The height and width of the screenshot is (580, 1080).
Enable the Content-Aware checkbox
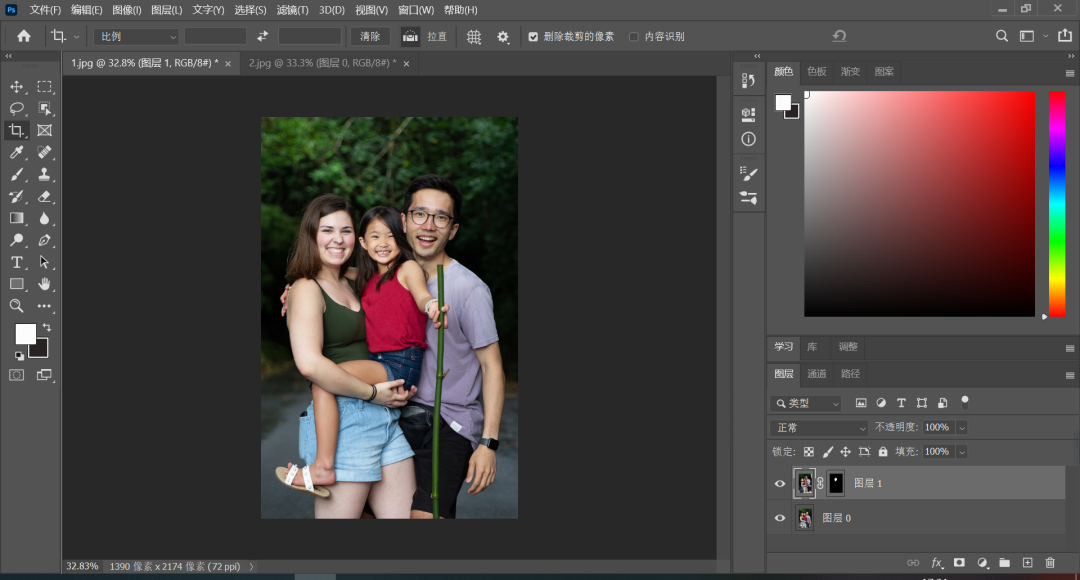click(634, 37)
